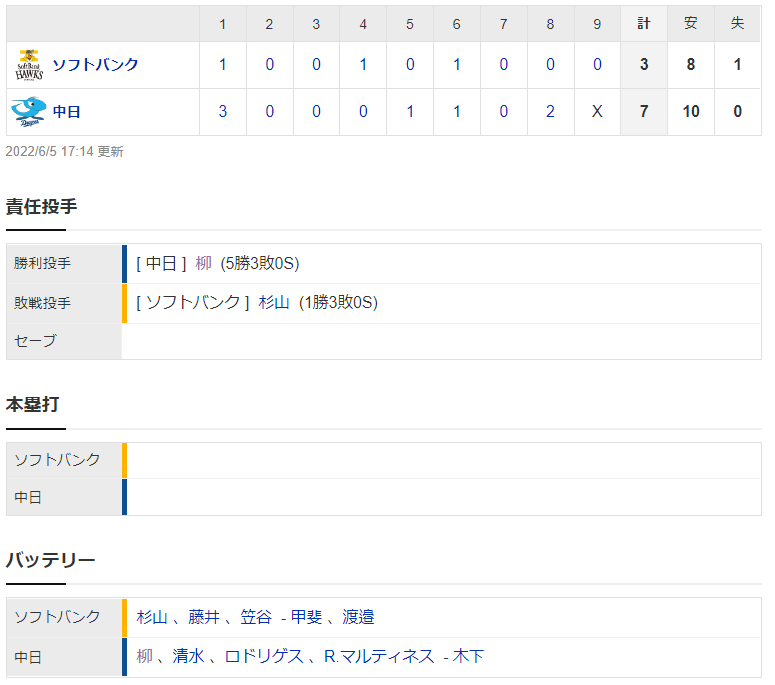Open the 中日 team link in scoreboard
This screenshot has width=775, height=685.
(x=67, y=112)
